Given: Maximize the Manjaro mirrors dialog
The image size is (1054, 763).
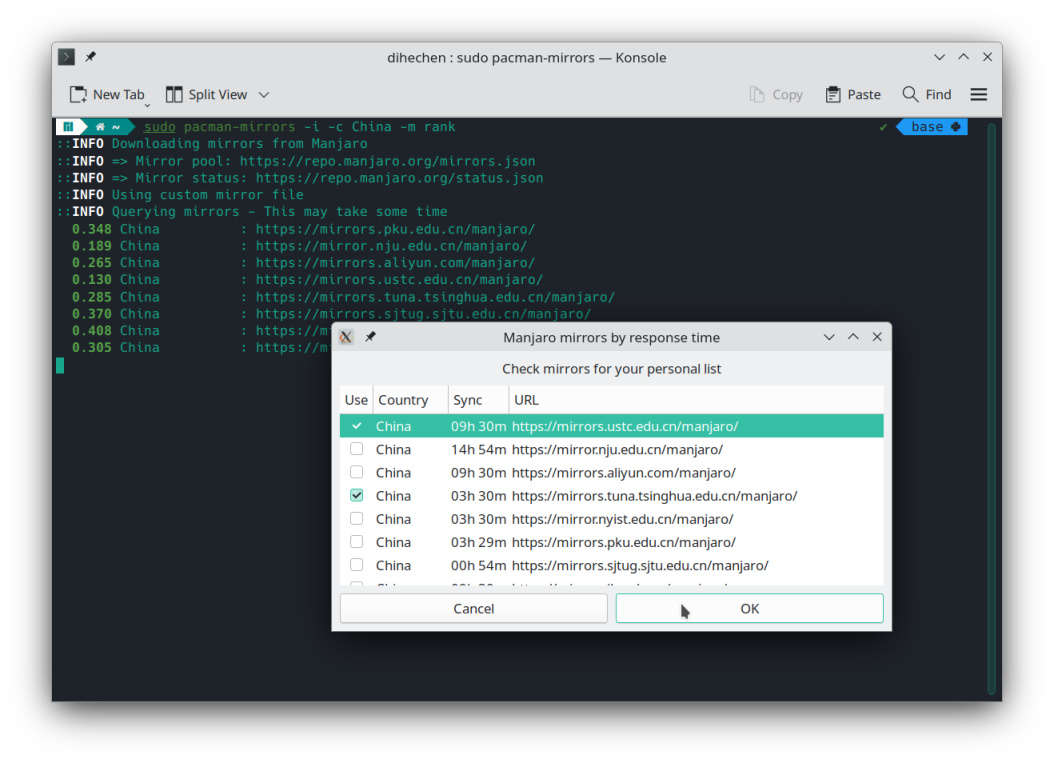Looking at the screenshot, I should click(853, 337).
